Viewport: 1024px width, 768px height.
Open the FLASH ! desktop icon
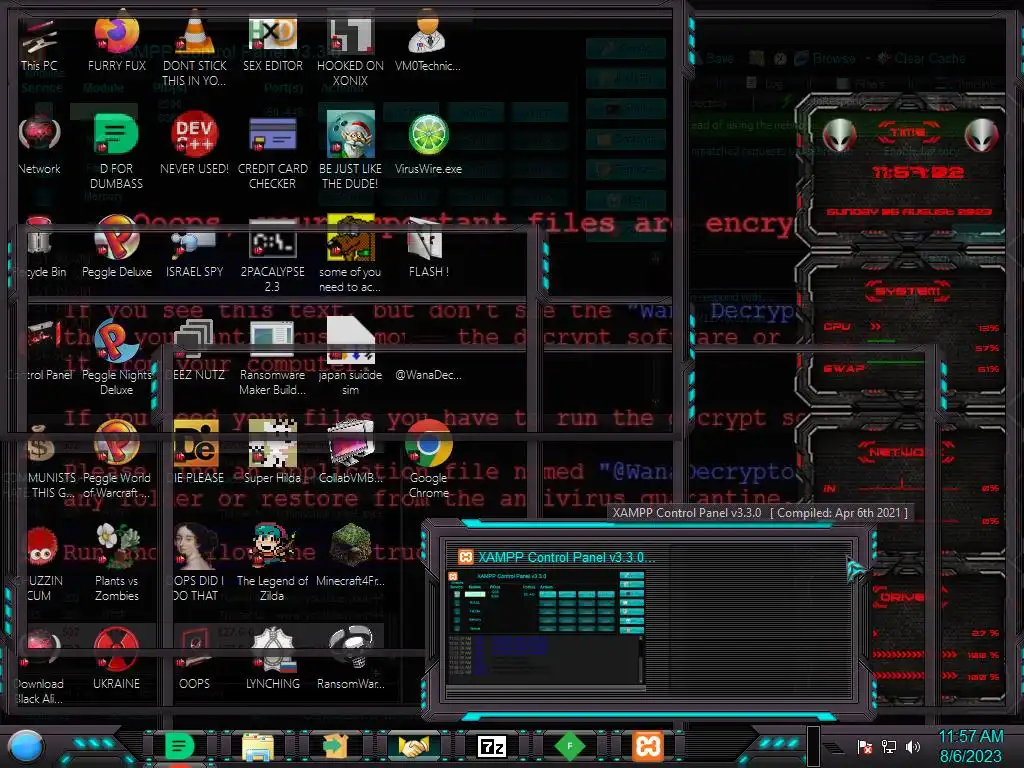pos(428,248)
